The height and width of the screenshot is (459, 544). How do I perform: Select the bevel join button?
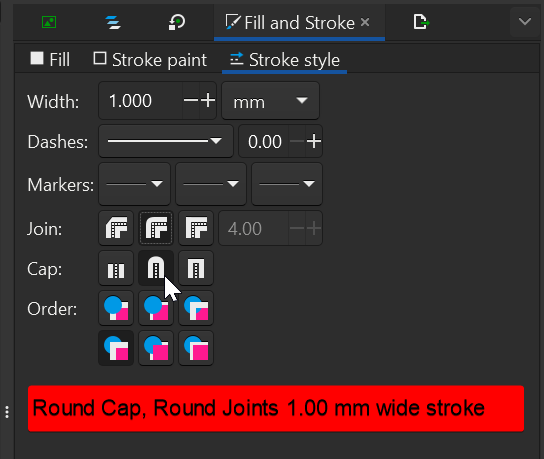coord(116,228)
